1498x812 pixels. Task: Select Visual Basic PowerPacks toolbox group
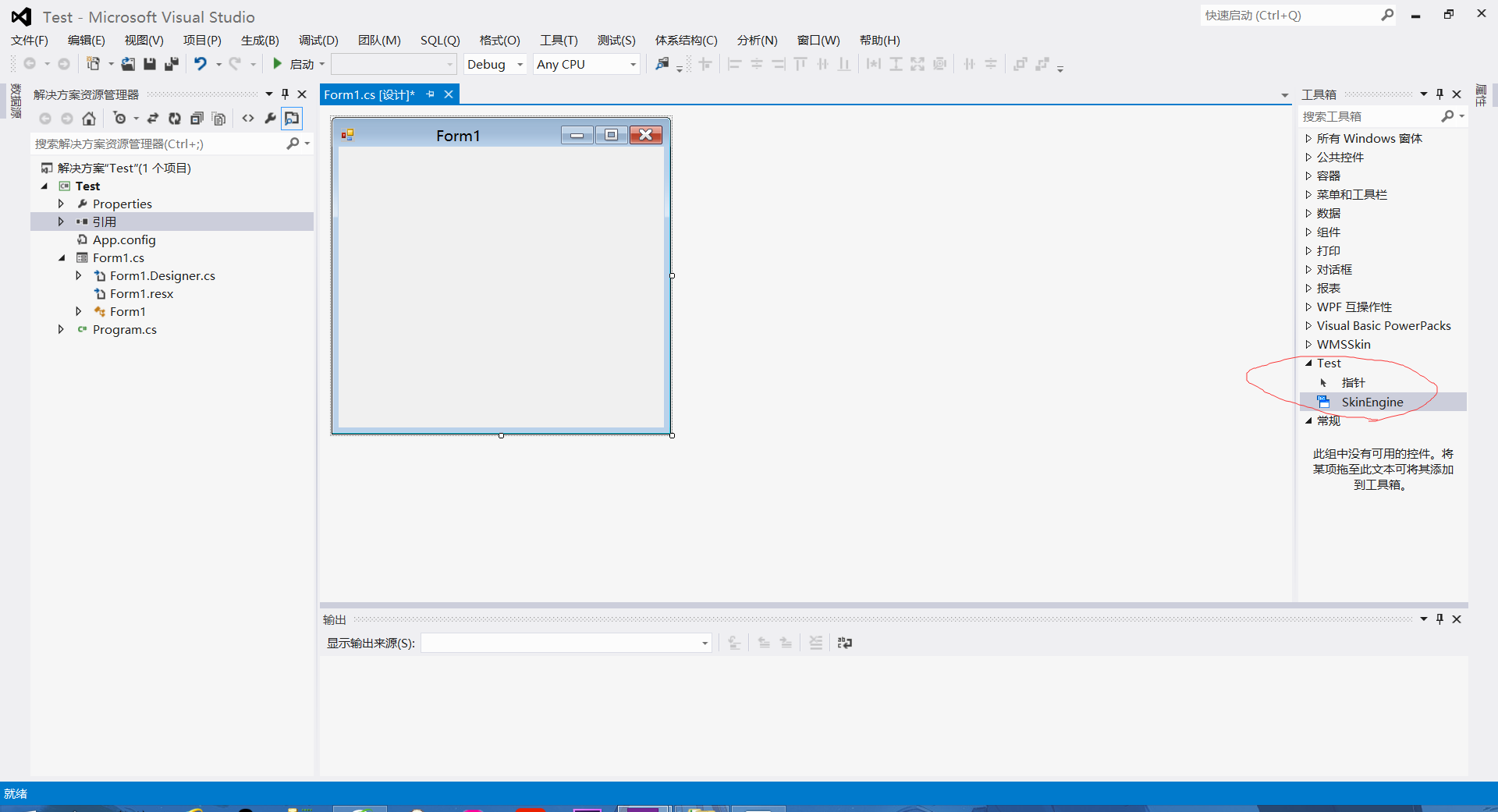[x=1383, y=325]
